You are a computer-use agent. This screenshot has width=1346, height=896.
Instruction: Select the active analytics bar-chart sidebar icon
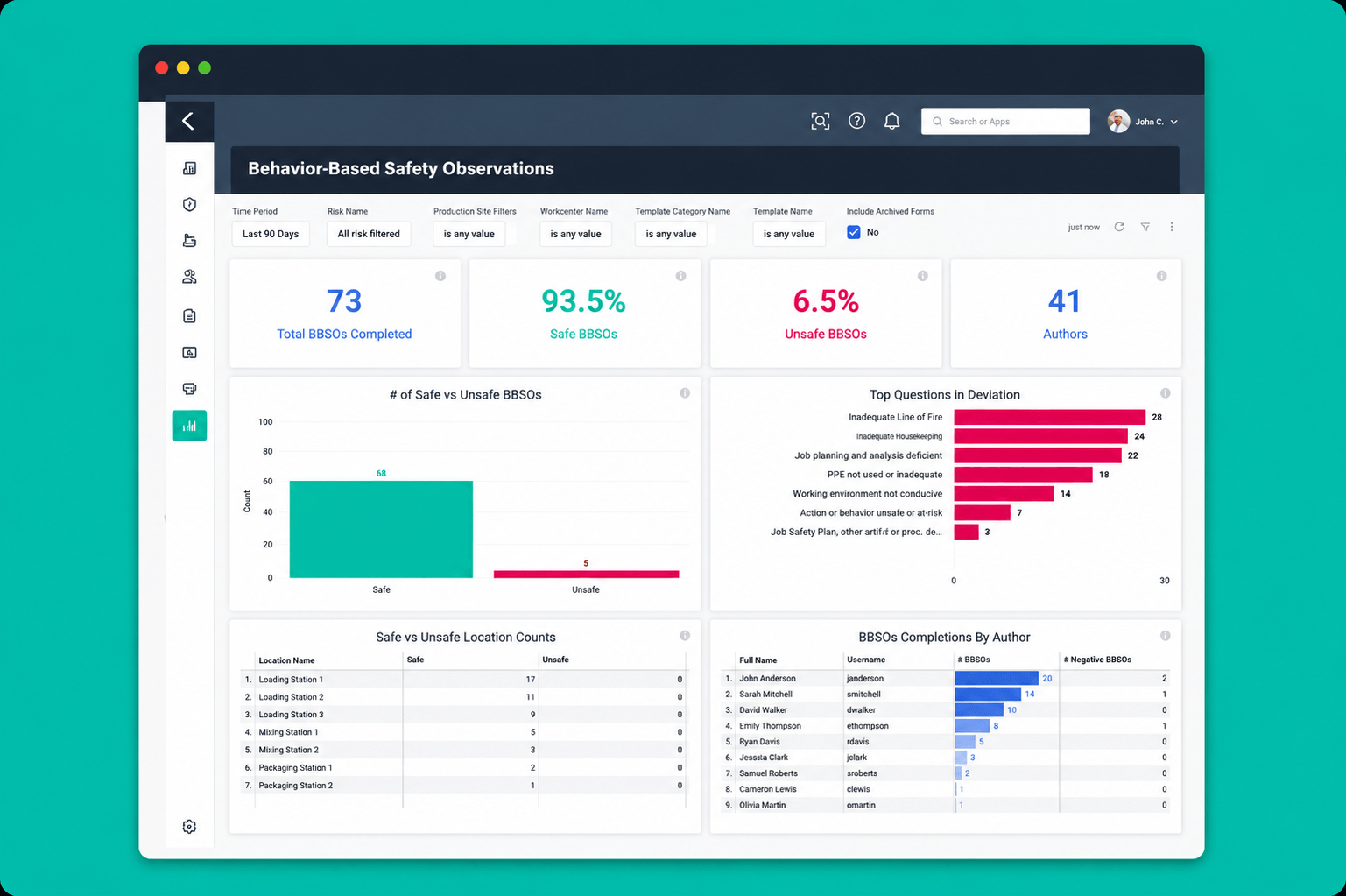click(189, 426)
